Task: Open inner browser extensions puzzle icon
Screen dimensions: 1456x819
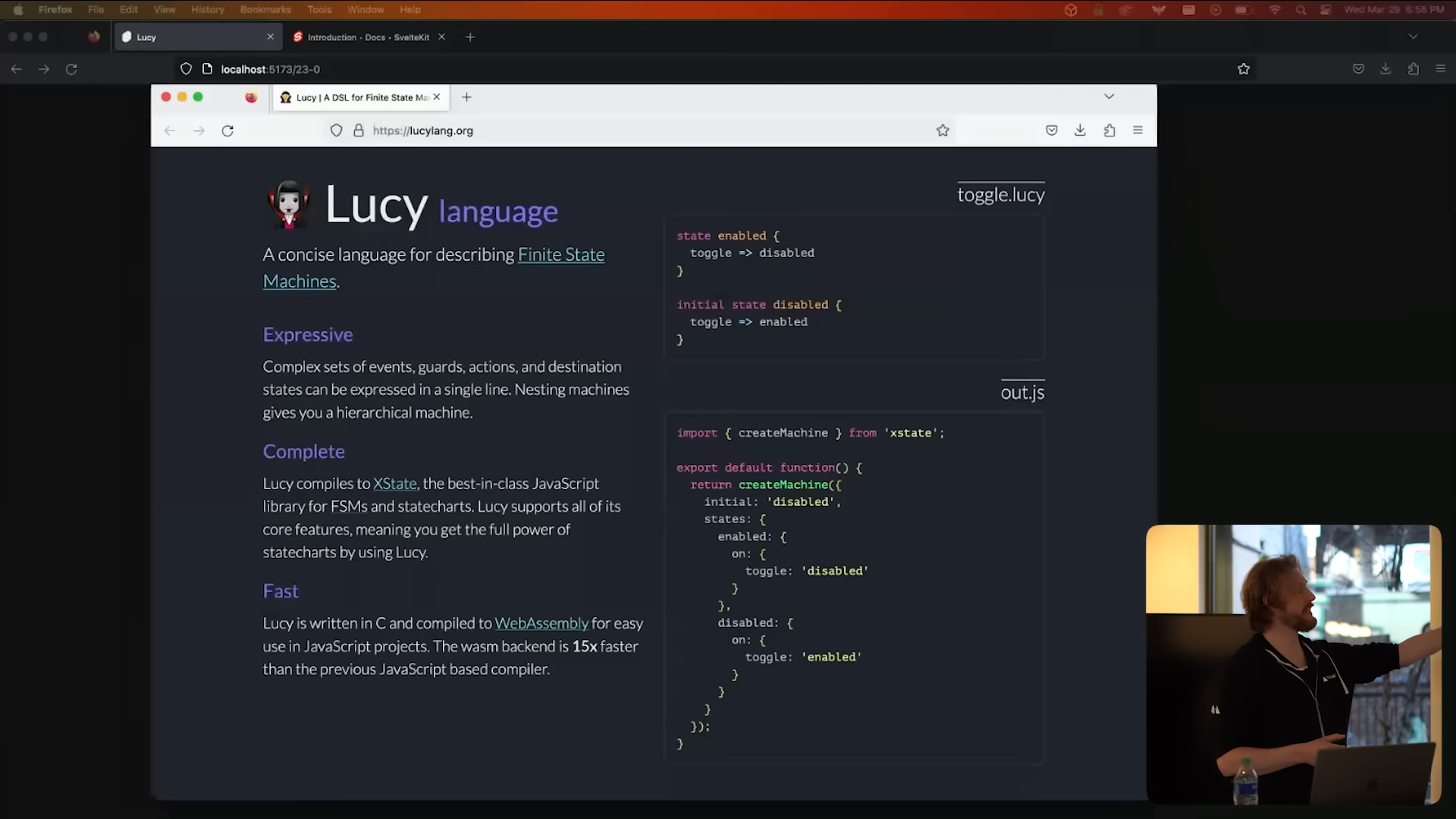Action: point(1109,130)
